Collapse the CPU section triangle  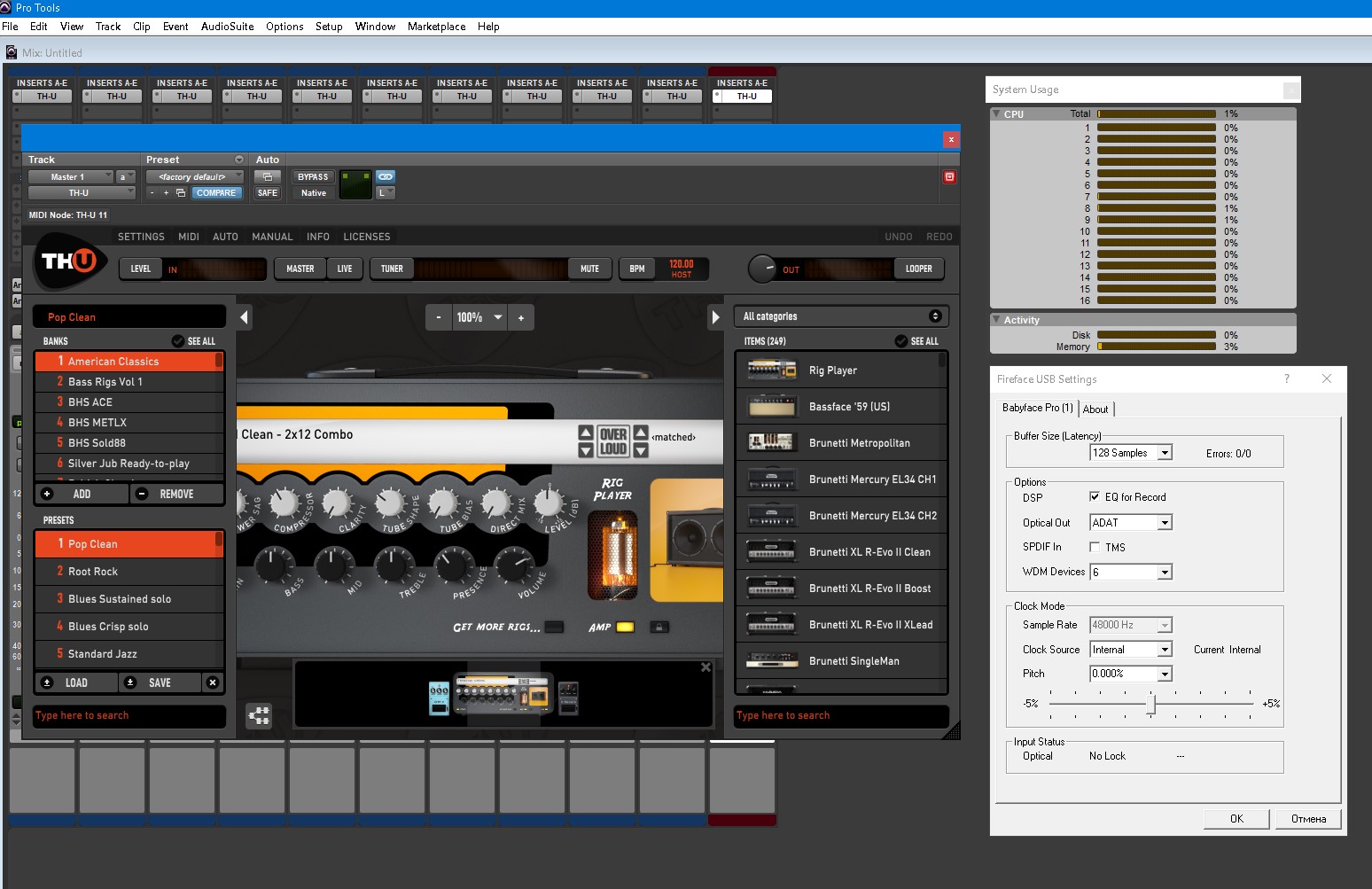996,113
